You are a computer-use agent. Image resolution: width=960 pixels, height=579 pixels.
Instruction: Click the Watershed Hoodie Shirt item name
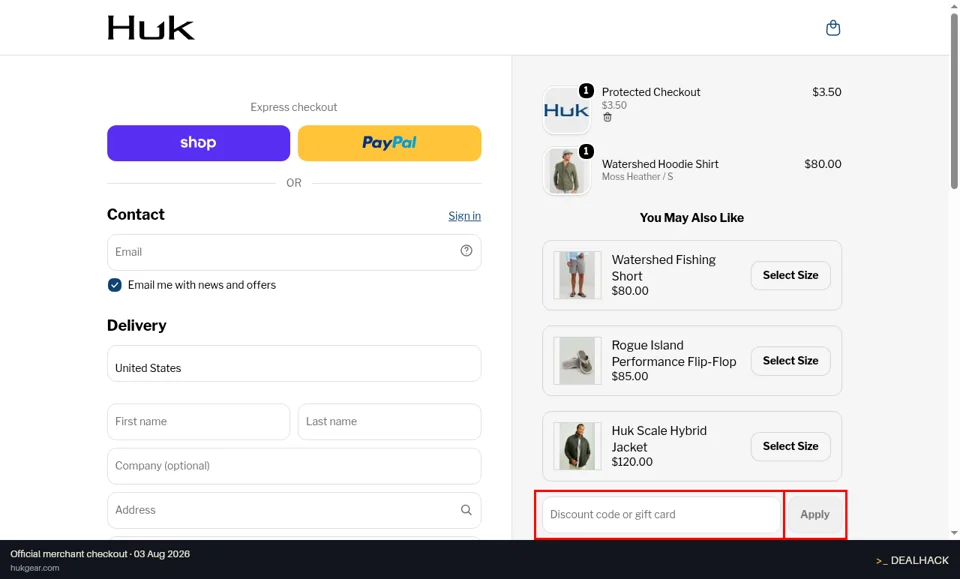click(660, 164)
